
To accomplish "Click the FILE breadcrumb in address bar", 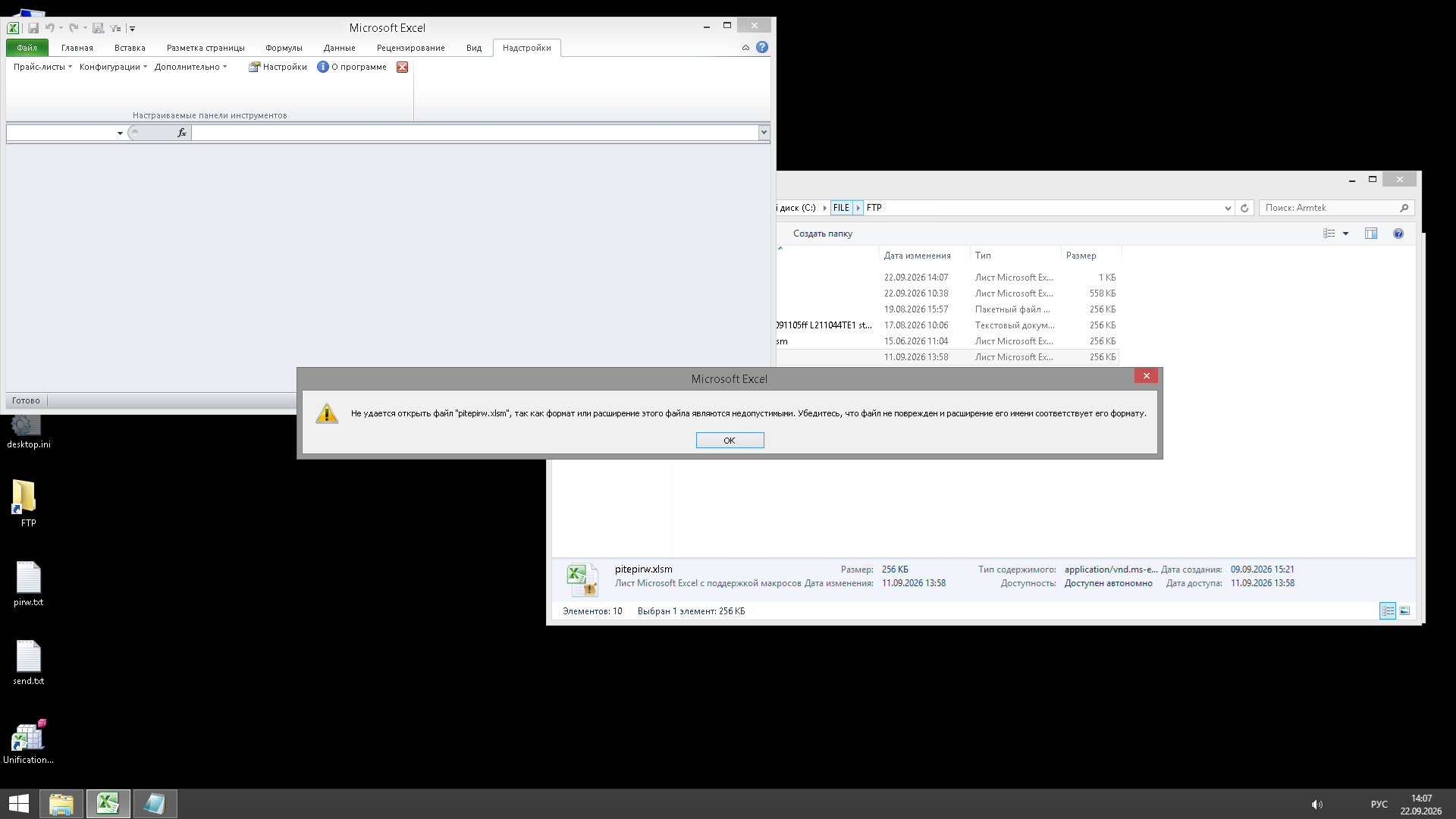I will pos(841,208).
